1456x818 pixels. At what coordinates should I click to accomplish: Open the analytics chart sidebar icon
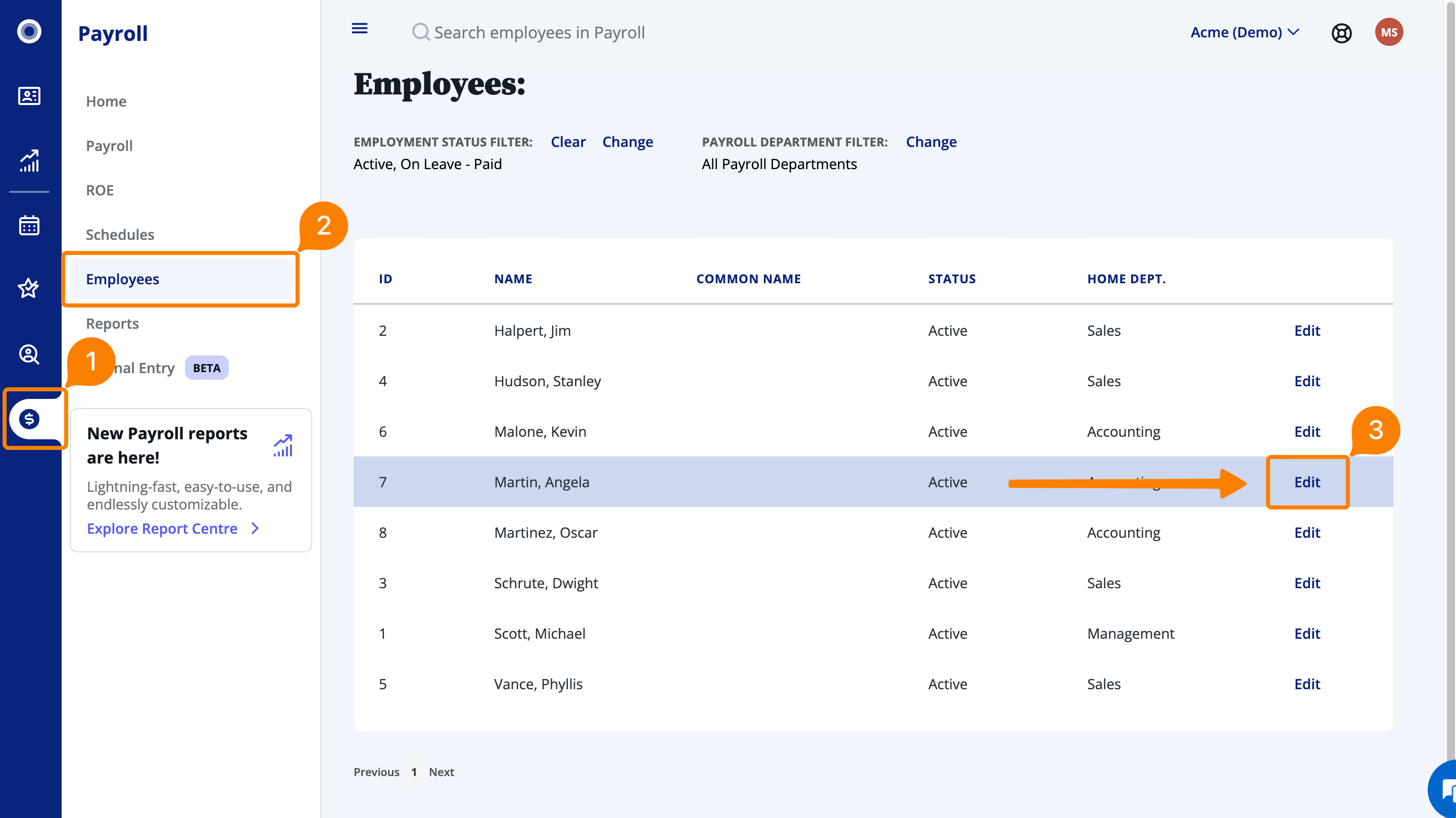tap(29, 161)
